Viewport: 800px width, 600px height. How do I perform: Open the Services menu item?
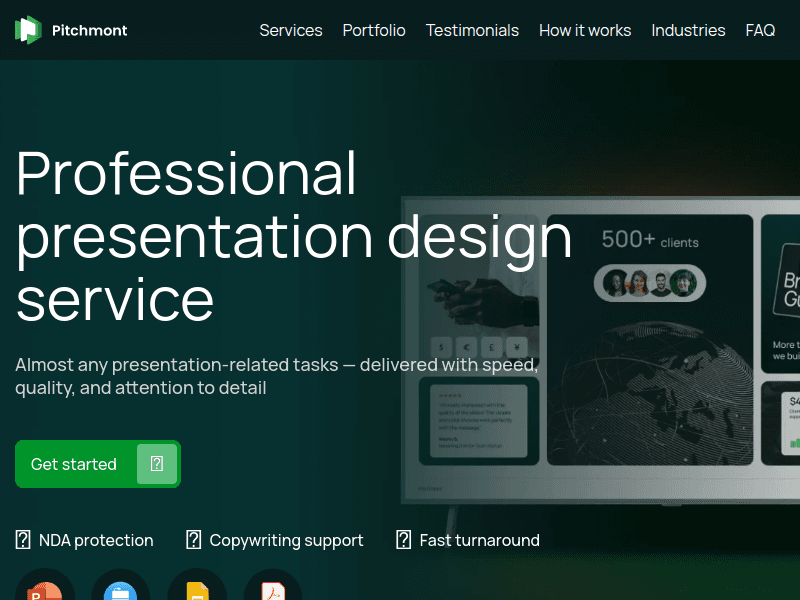pos(290,30)
